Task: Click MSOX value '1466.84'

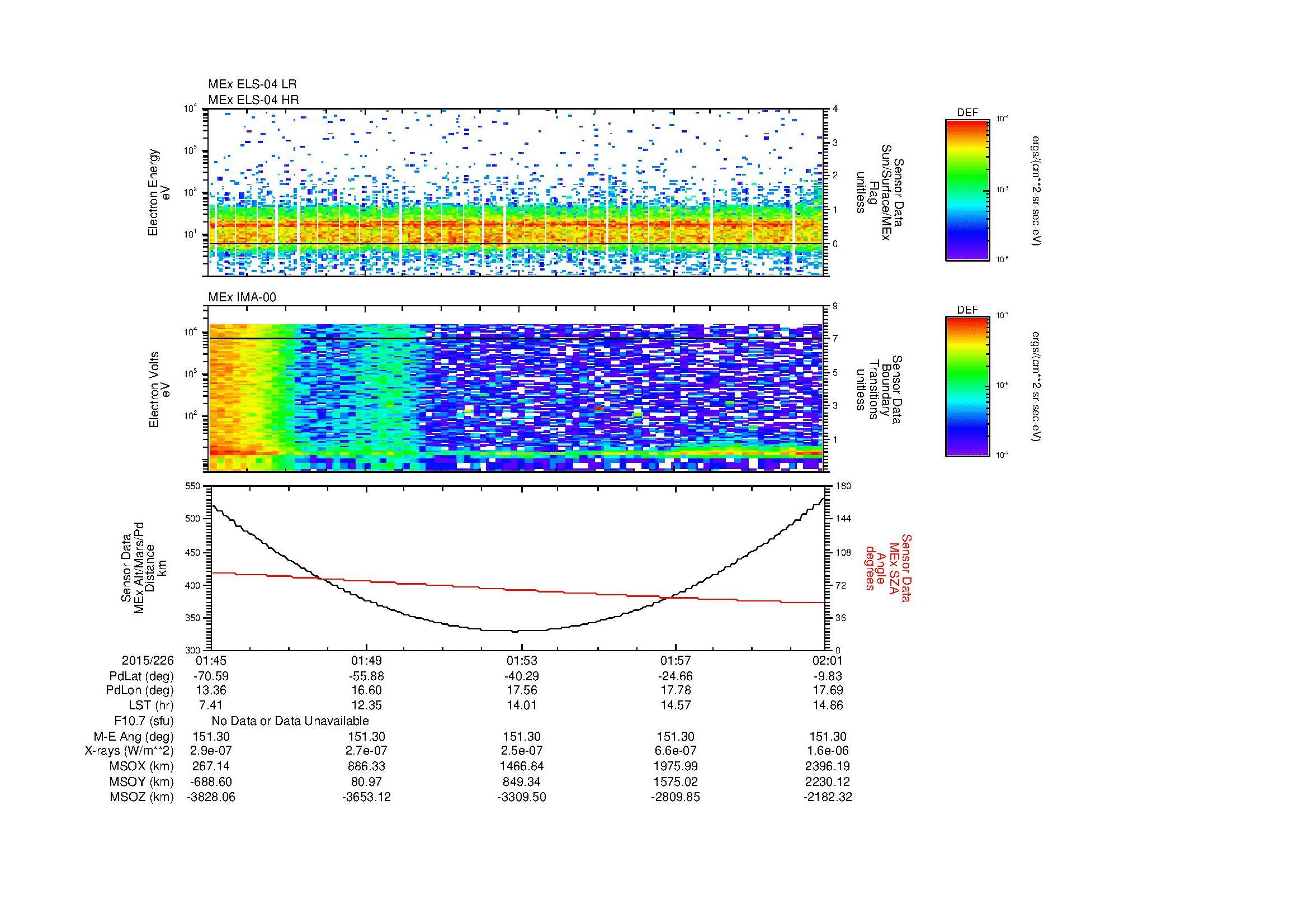Action: [522, 766]
